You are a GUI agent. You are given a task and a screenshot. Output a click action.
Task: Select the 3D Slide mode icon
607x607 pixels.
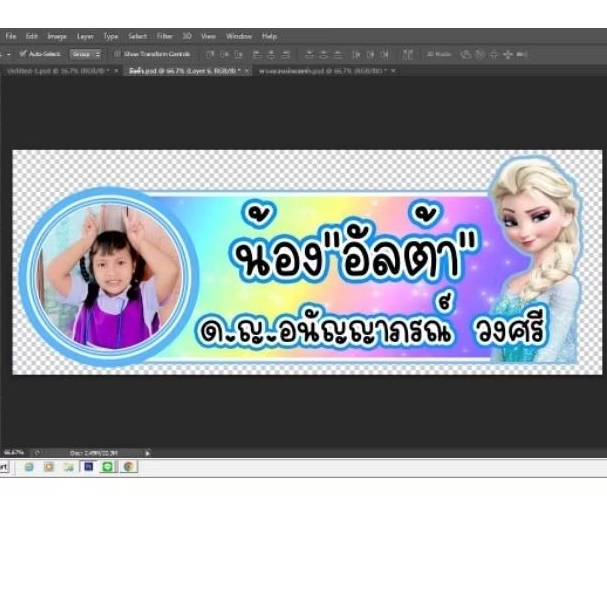[508, 55]
